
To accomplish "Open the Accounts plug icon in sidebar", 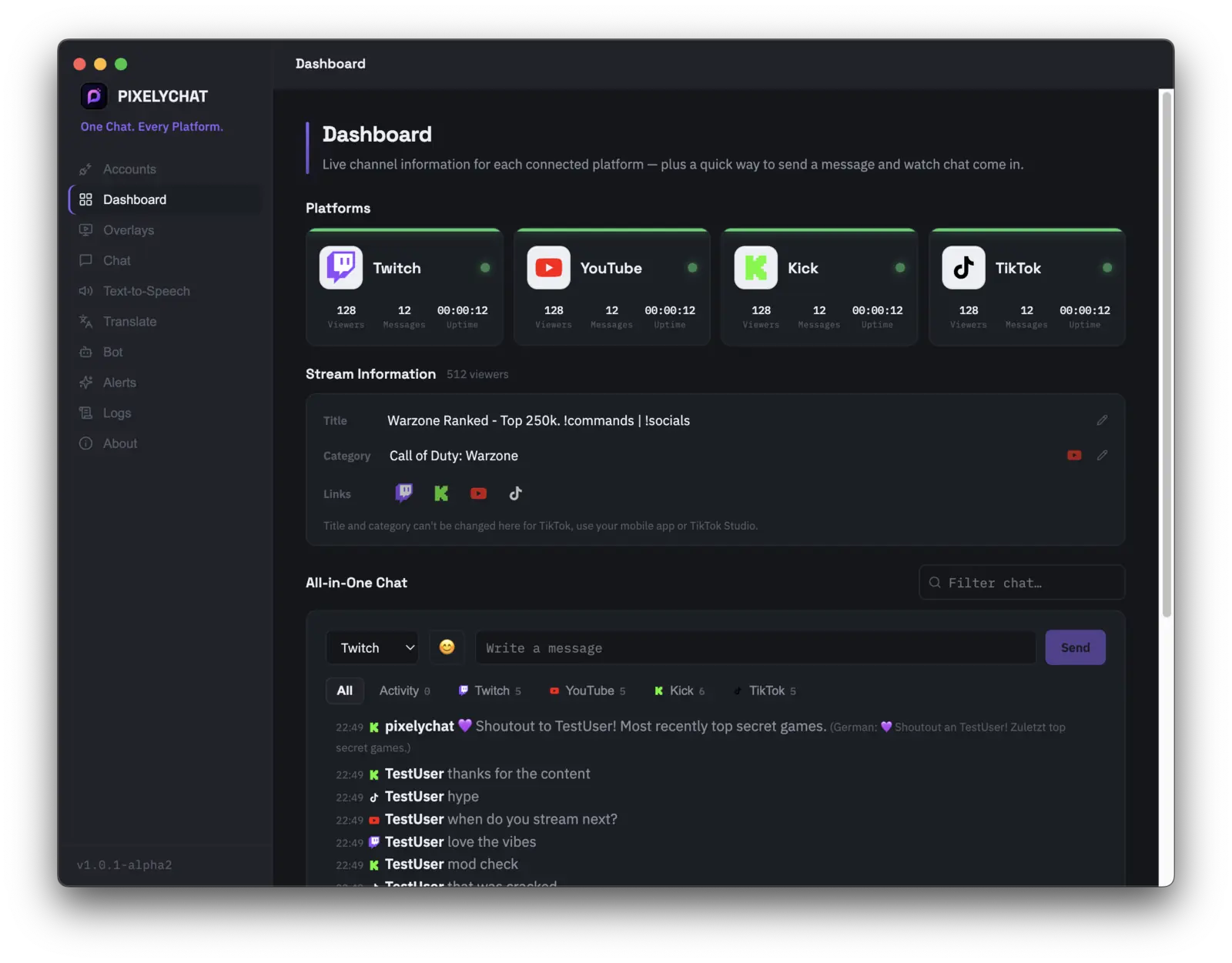I will (85, 169).
